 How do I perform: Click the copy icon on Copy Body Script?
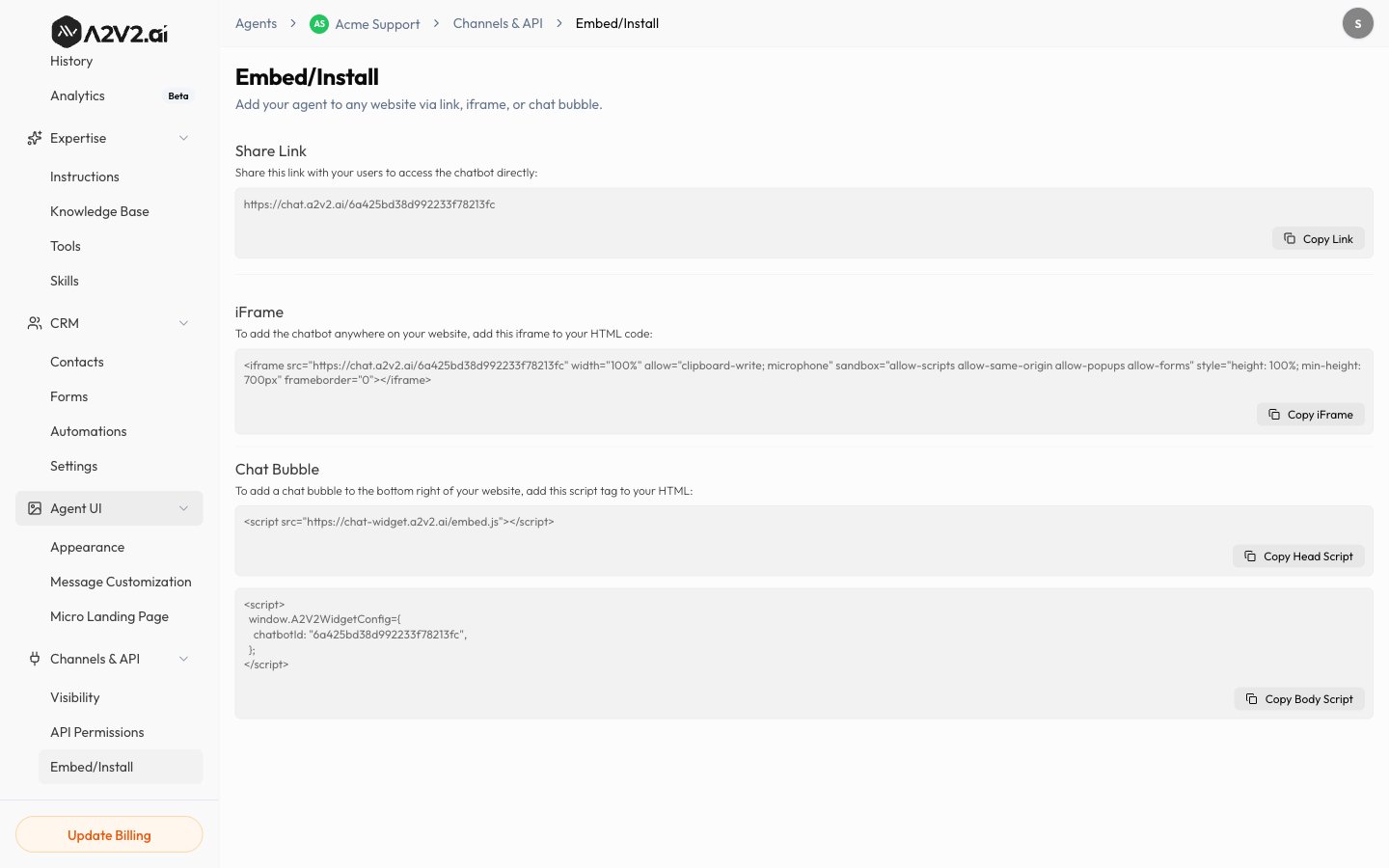pyautogui.click(x=1252, y=698)
